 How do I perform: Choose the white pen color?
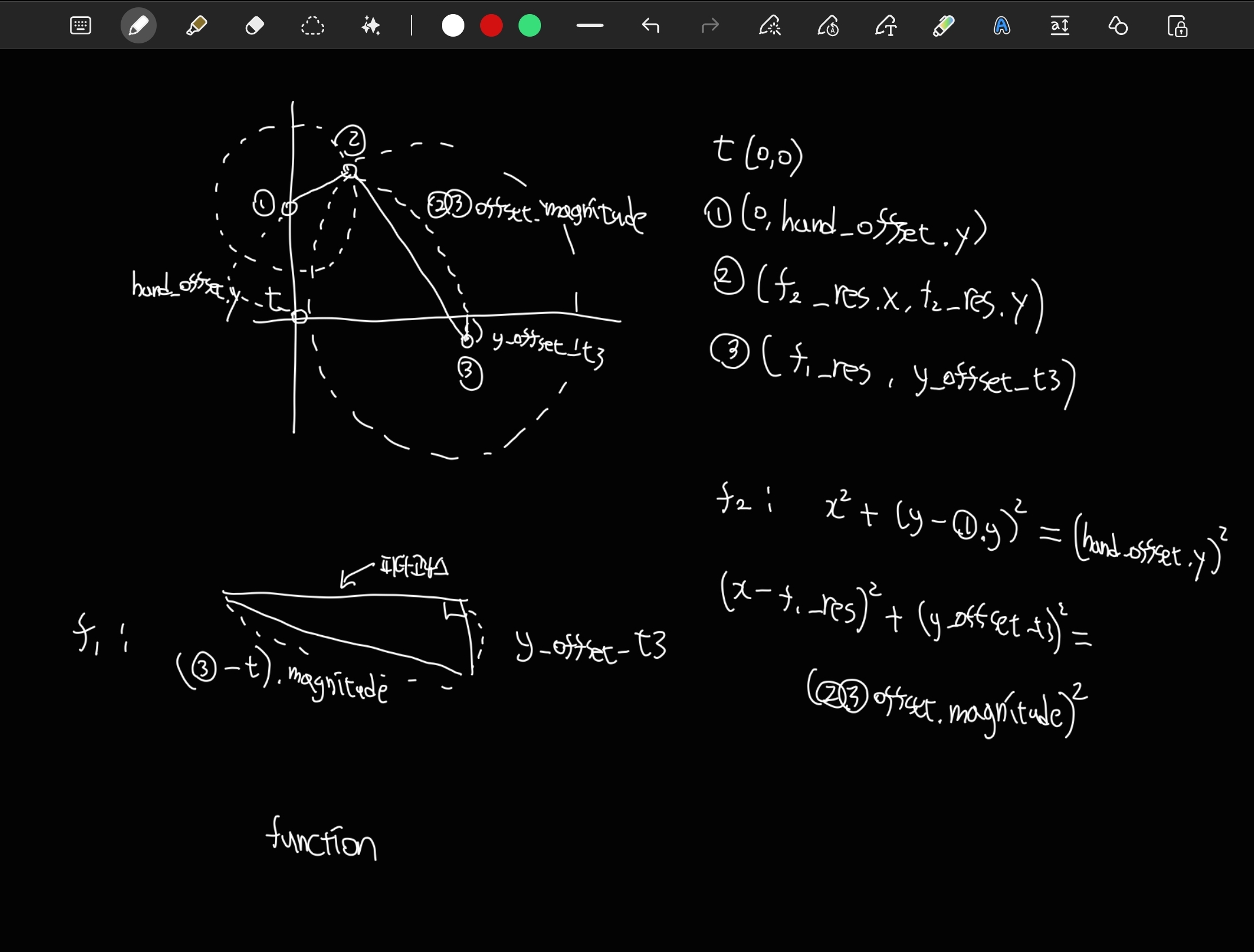click(453, 26)
